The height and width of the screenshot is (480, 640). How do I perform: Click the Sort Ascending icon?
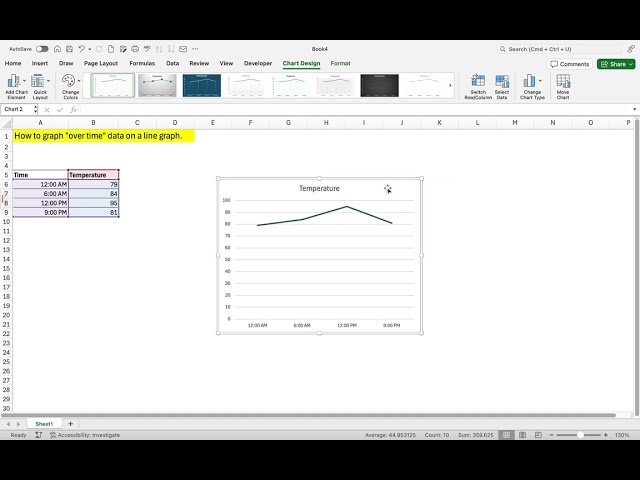tap(159, 49)
